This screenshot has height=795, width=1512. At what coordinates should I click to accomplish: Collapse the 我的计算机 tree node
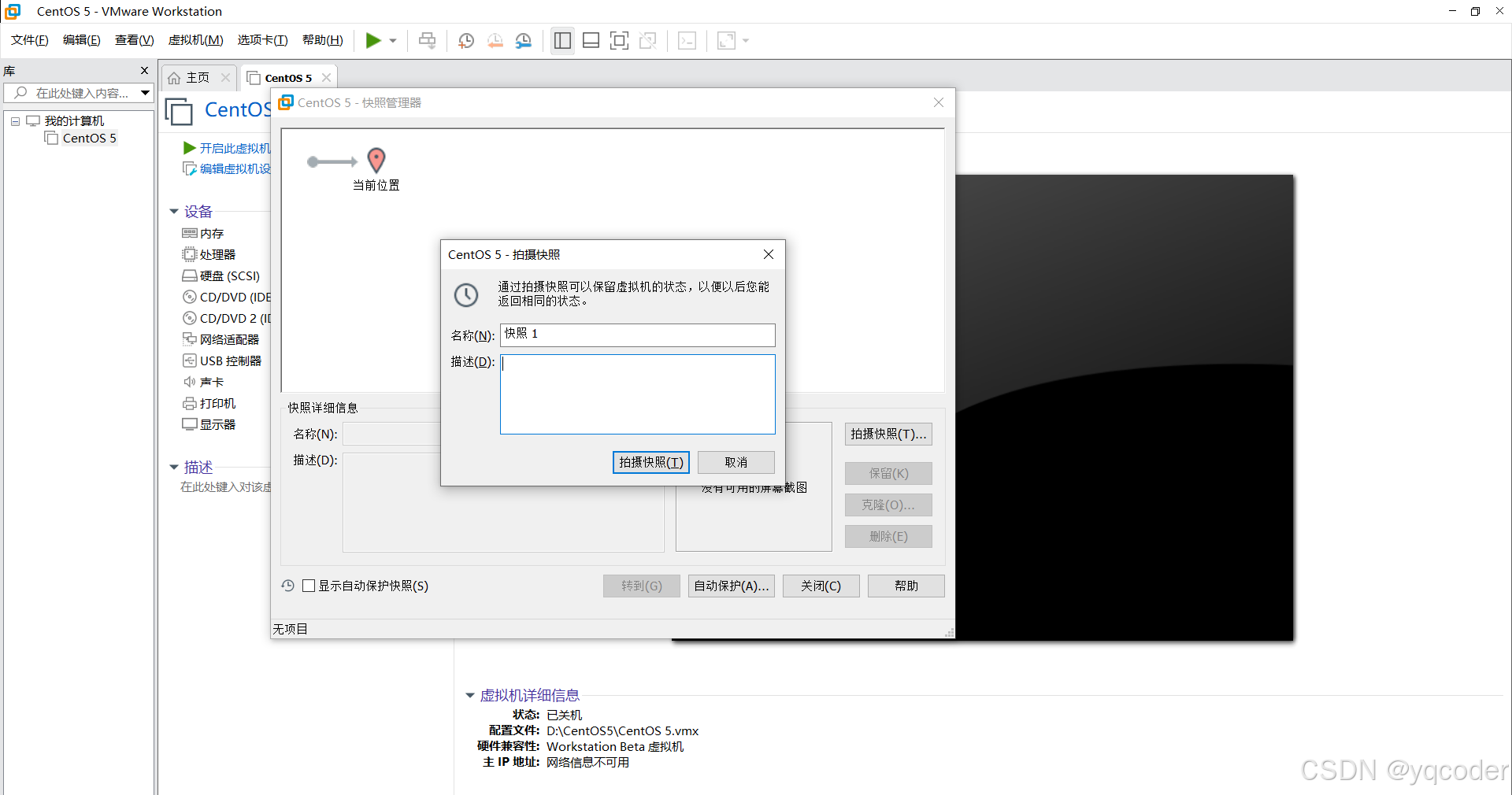coord(15,121)
